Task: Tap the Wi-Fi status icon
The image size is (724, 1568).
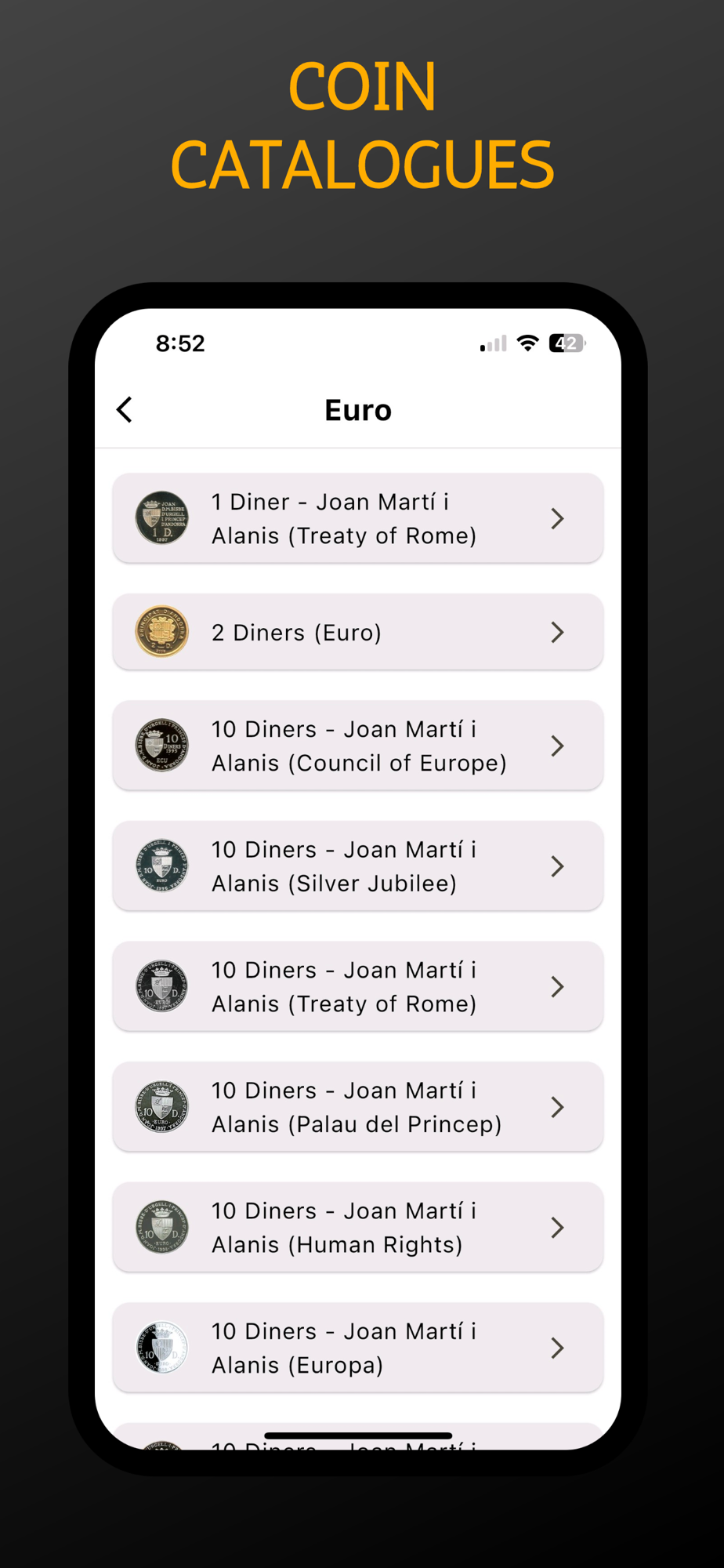Action: (x=528, y=343)
